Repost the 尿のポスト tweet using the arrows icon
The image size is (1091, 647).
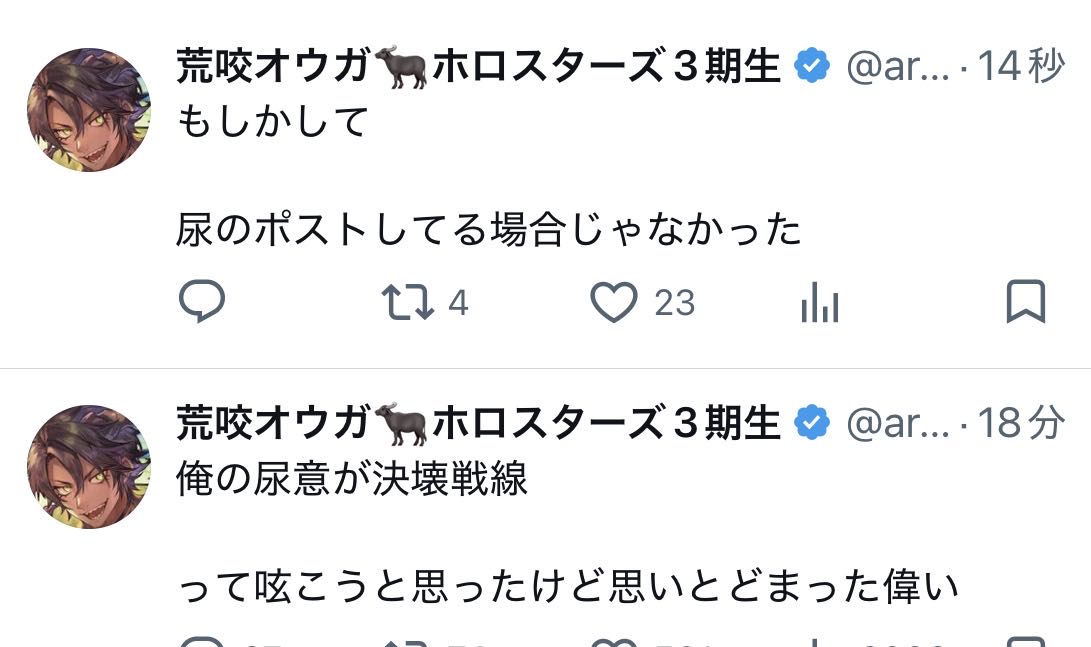pyautogui.click(x=409, y=301)
